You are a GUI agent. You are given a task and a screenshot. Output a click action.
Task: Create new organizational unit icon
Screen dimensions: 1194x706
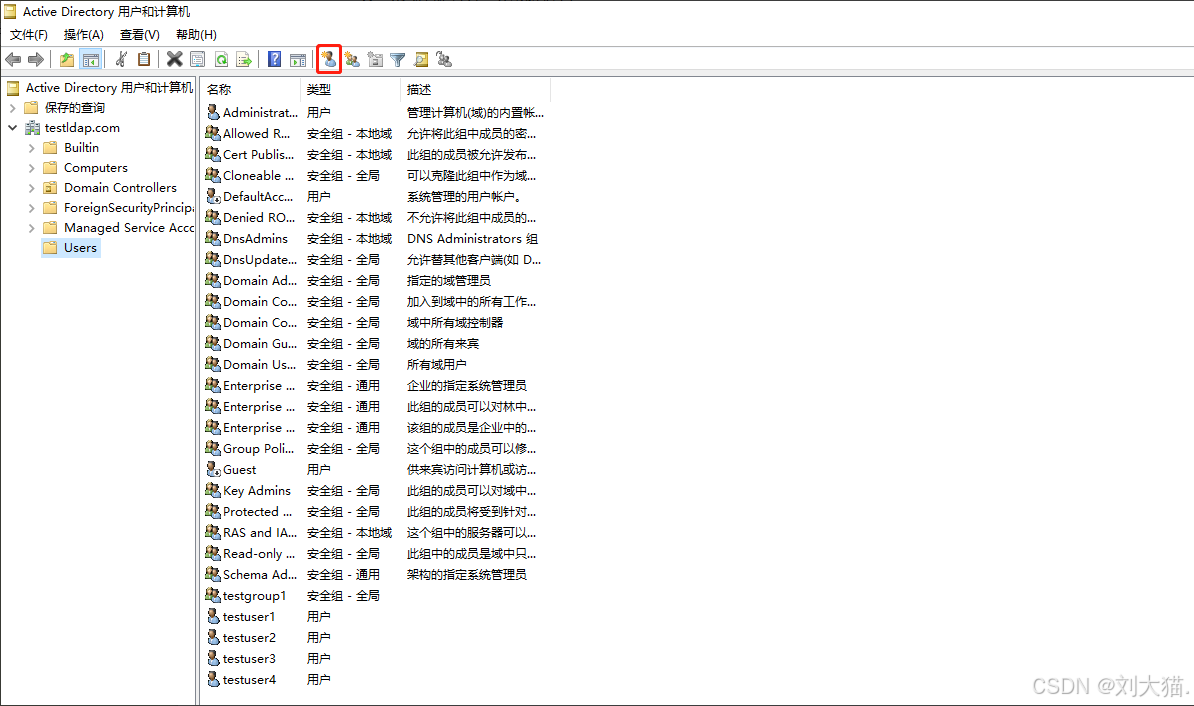(375, 59)
